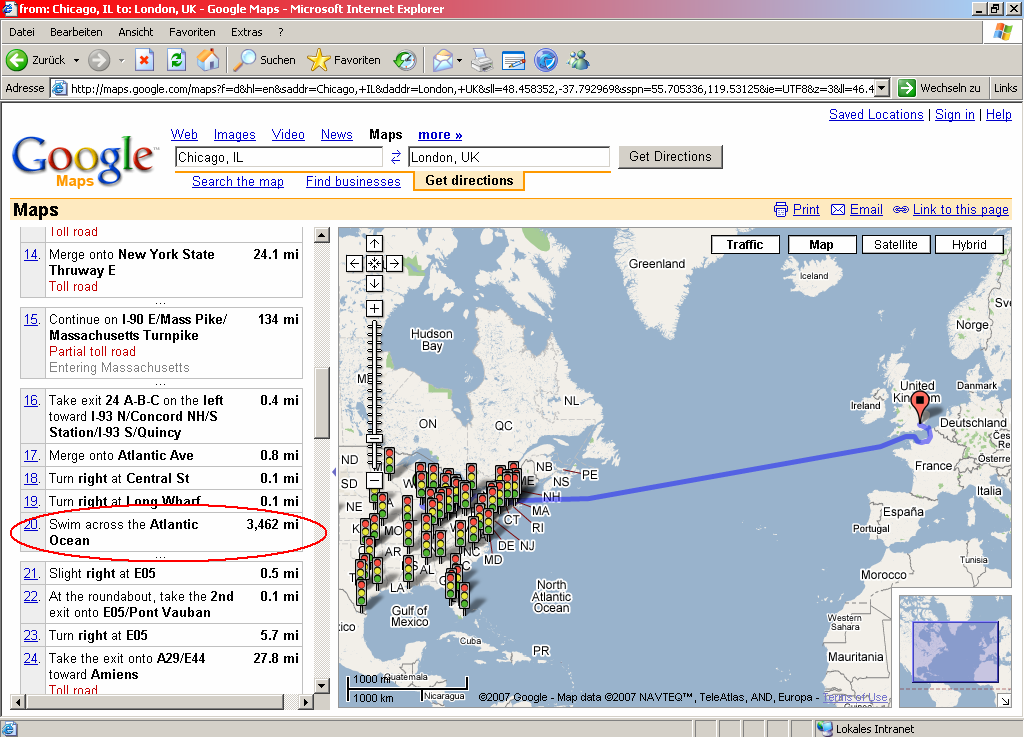Switch to Map view

pyautogui.click(x=822, y=245)
